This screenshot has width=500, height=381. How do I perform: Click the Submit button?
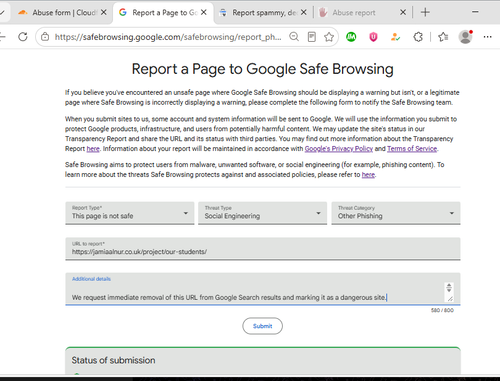(262, 326)
